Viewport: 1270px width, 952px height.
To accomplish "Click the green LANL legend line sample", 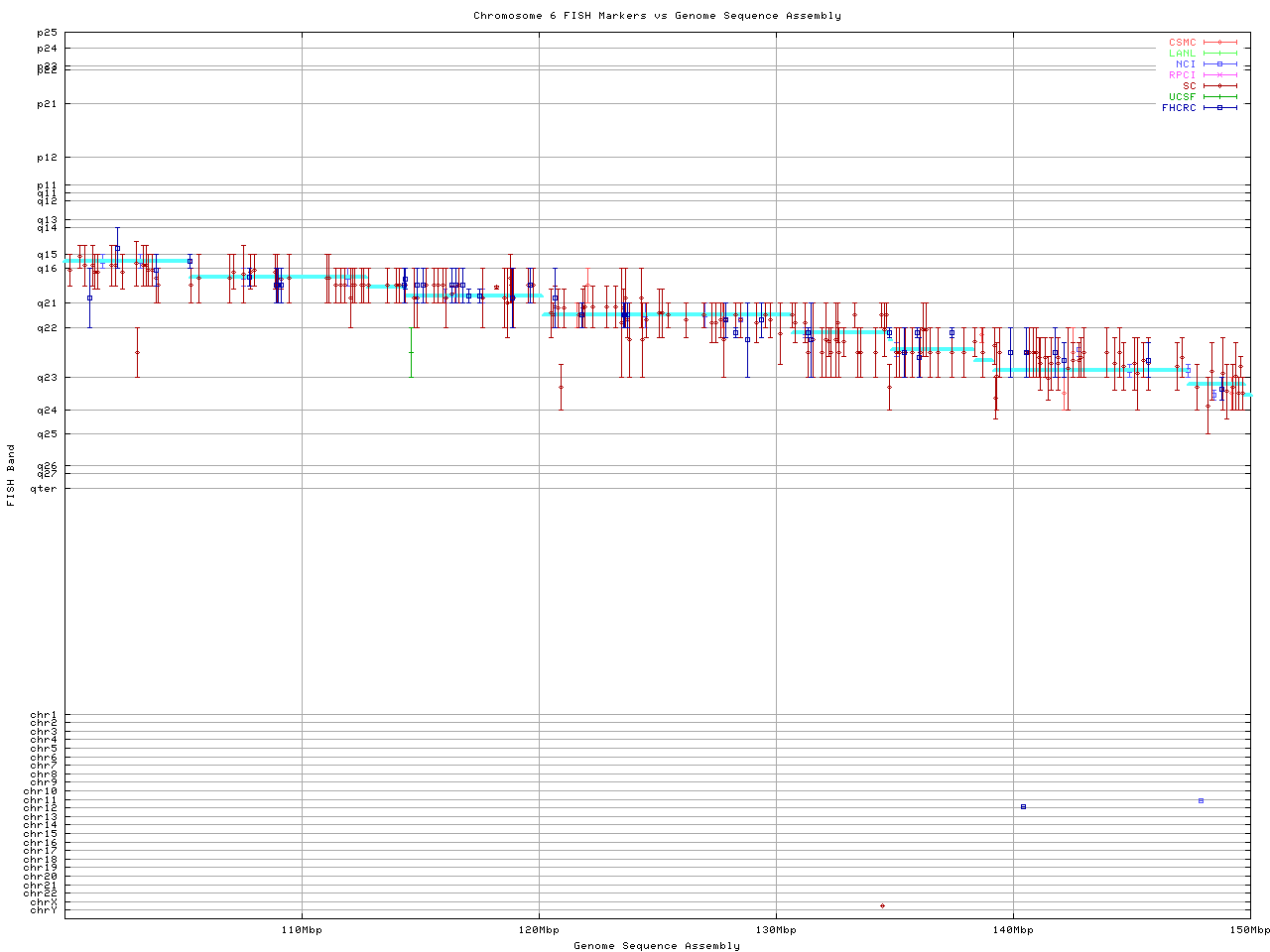I will point(1219,54).
